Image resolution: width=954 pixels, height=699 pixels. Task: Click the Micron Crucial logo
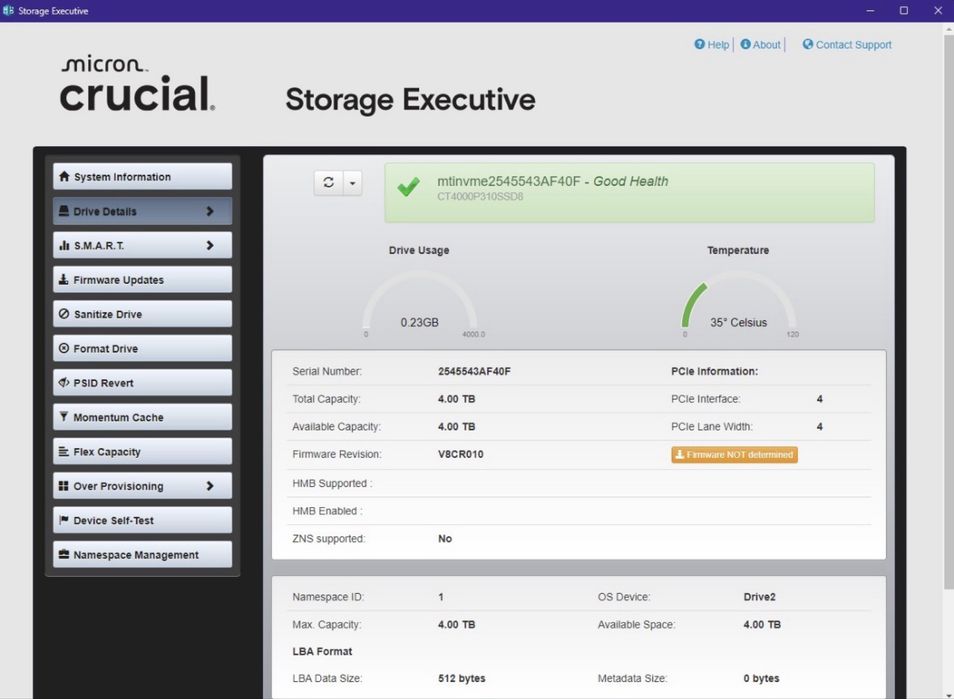point(137,84)
